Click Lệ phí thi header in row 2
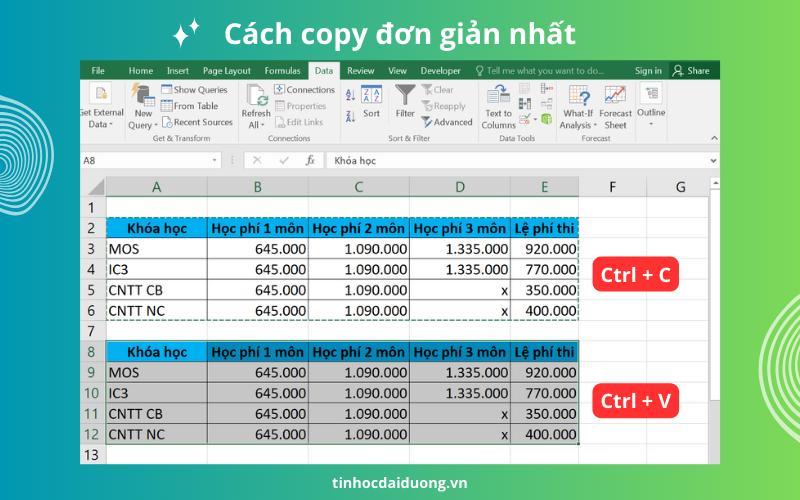 coord(544,228)
